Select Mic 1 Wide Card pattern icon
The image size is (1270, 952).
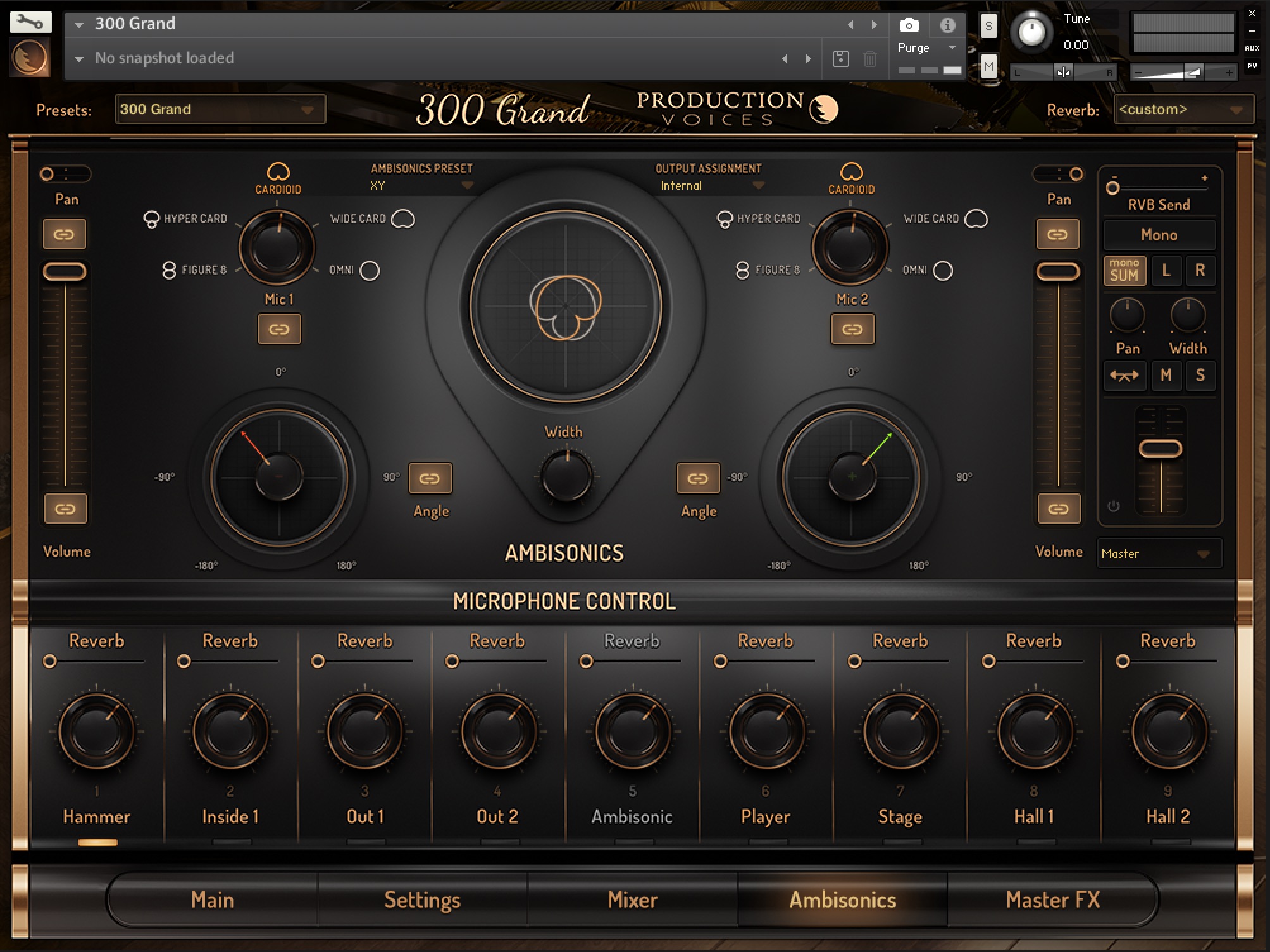(403, 219)
